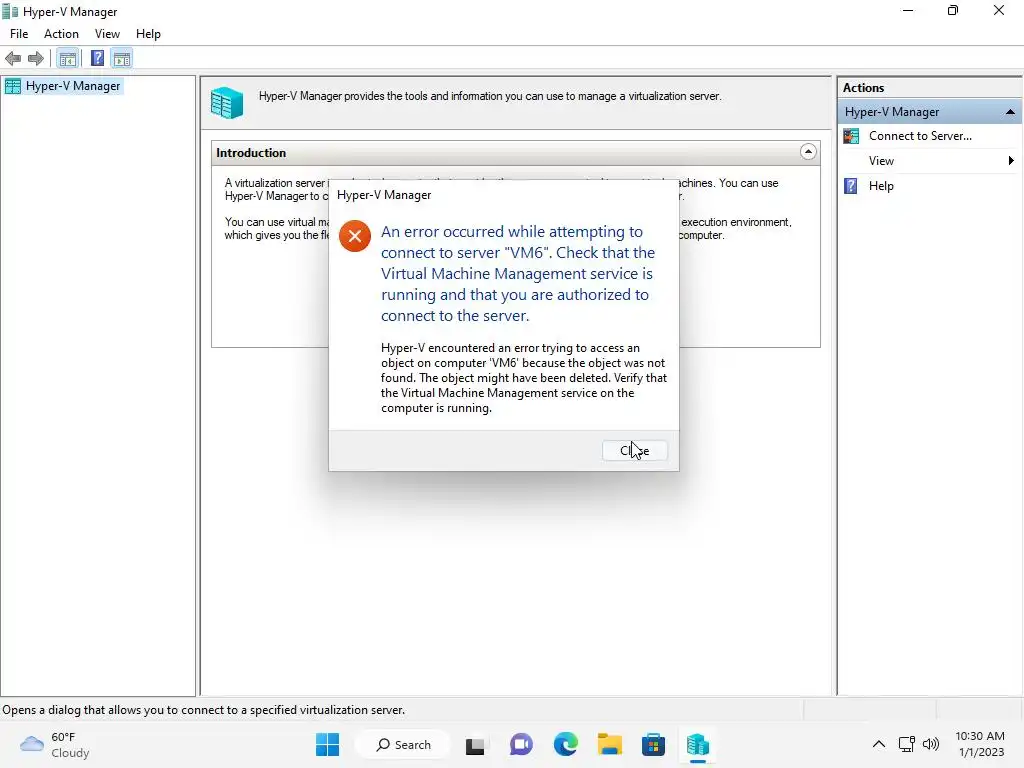Image resolution: width=1024 pixels, height=768 pixels.
Task: Close the Hyper-V Manager error dialog
Action: coord(634,451)
